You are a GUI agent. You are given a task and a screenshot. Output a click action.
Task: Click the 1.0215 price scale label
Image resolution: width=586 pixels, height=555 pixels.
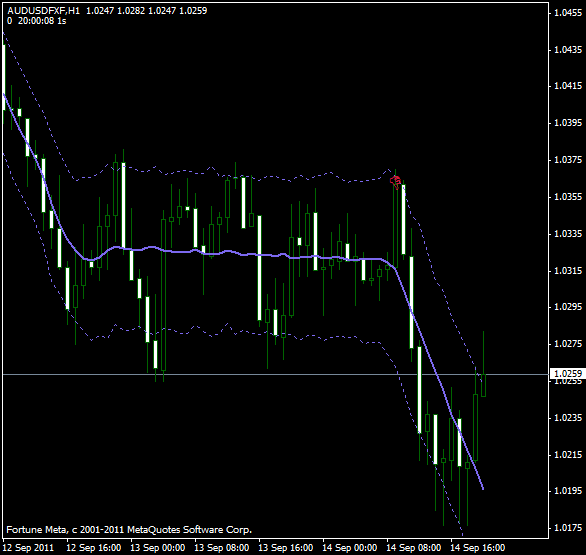coord(568,455)
